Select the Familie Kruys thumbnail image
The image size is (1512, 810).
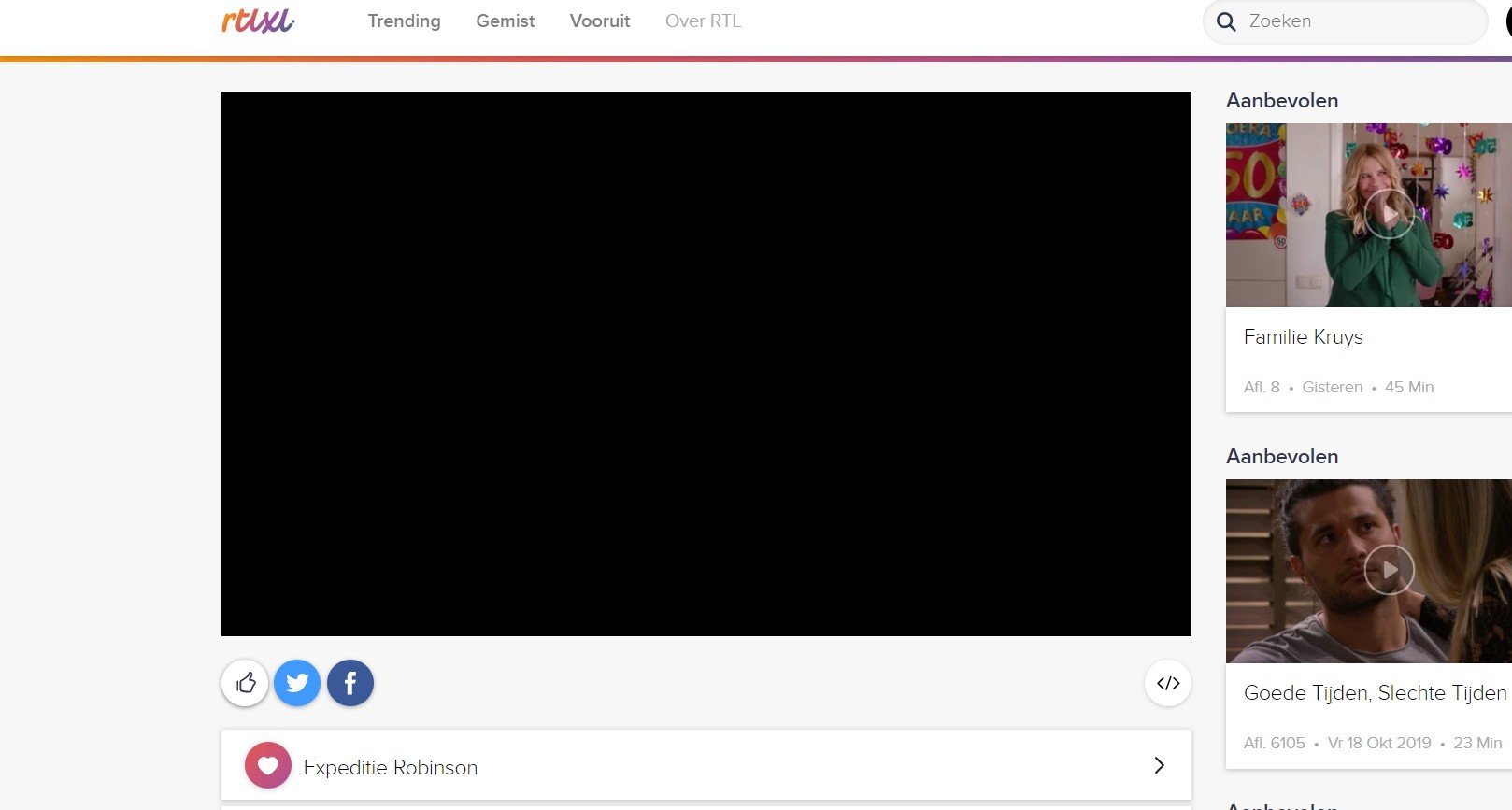1369,215
